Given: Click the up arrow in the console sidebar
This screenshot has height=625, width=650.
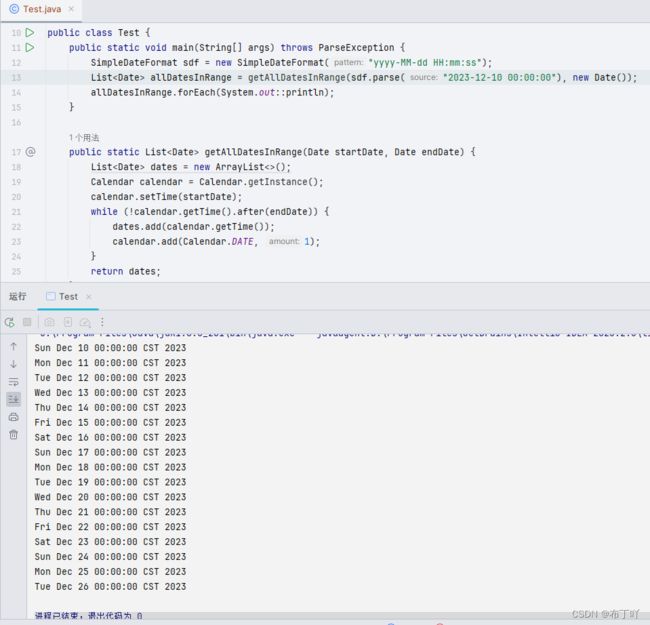Looking at the screenshot, I should coord(13,346).
